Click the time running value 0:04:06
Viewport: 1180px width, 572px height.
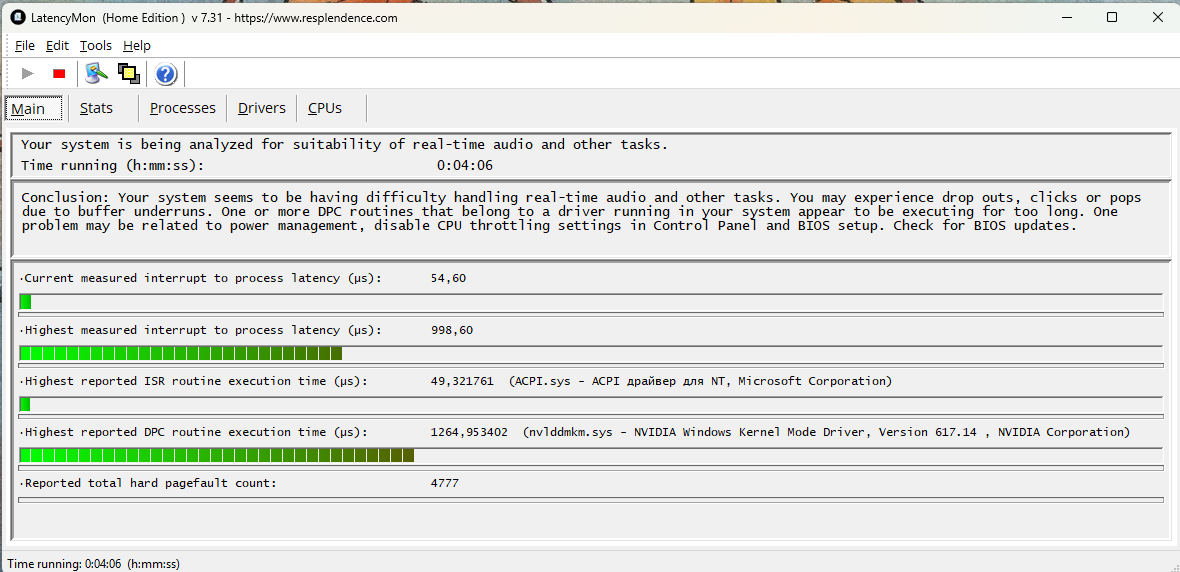coord(464,166)
